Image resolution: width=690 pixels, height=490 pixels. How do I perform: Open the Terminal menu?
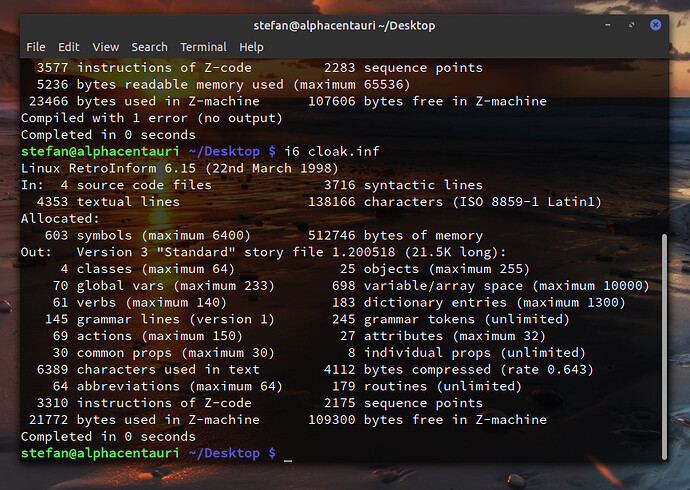pyautogui.click(x=203, y=47)
